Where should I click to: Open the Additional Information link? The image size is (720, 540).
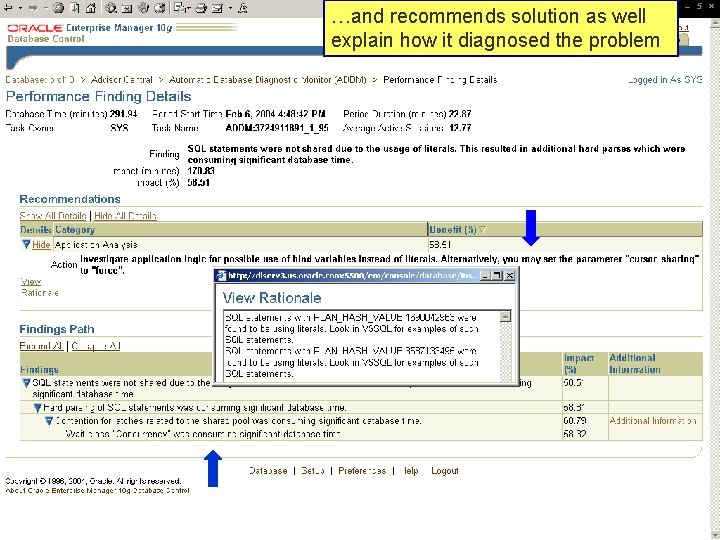[652, 421]
